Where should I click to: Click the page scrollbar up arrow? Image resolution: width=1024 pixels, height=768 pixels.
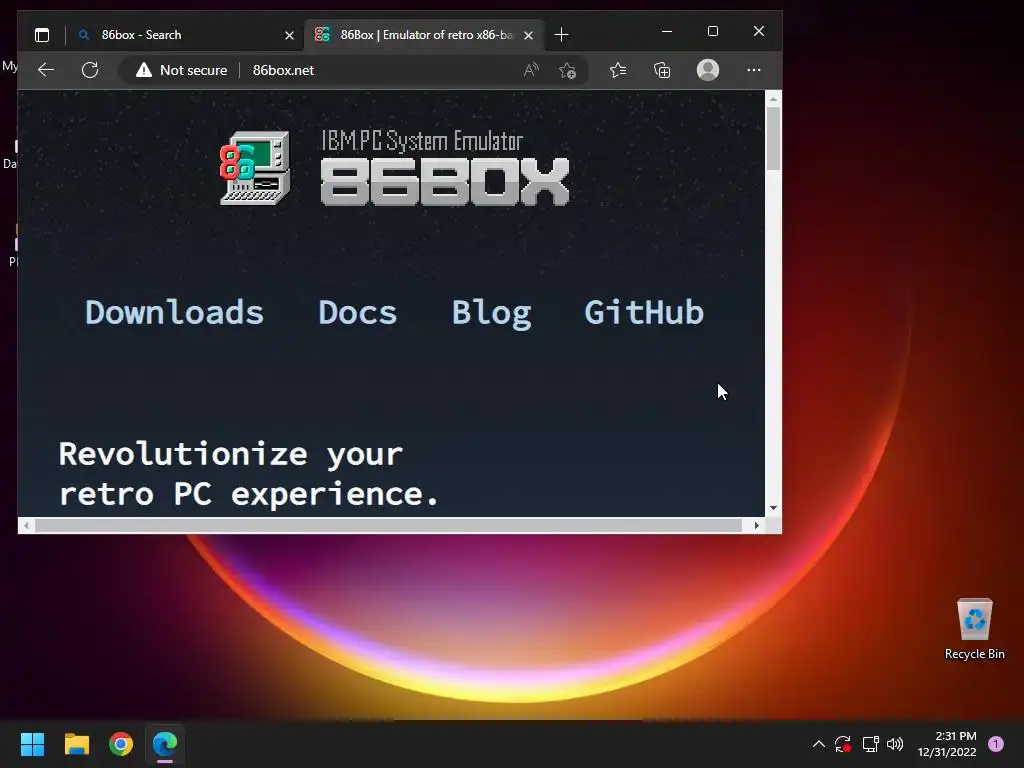tap(773, 99)
